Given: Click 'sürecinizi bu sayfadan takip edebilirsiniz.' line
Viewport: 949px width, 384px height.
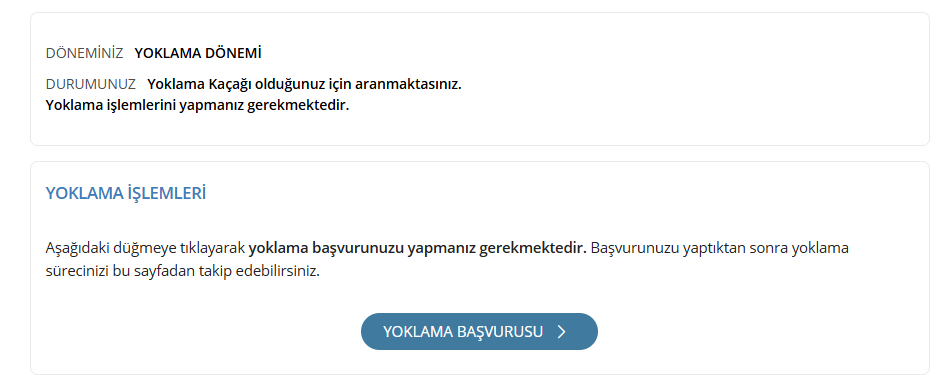Looking at the screenshot, I should [x=182, y=271].
